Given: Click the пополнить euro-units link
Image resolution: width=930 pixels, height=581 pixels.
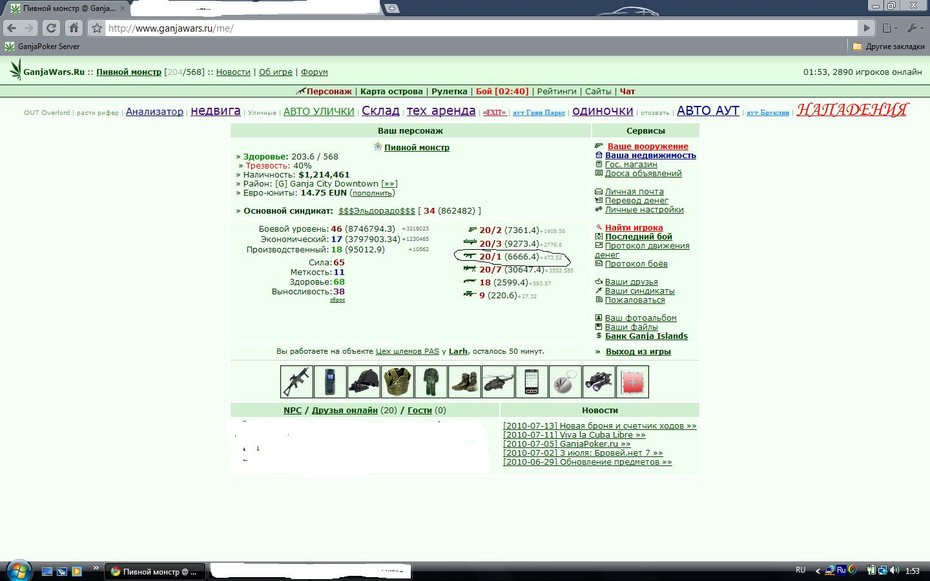Looking at the screenshot, I should tap(372, 193).
